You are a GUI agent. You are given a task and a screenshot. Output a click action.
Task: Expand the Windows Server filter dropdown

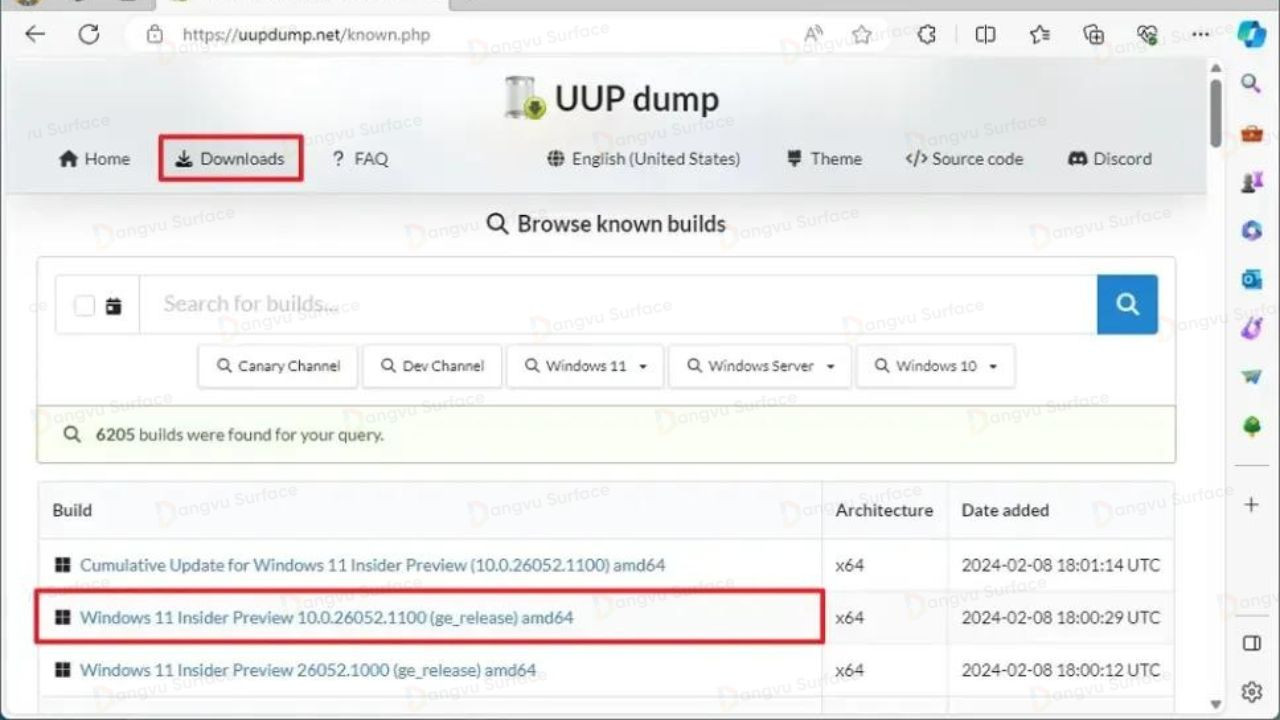coord(760,366)
